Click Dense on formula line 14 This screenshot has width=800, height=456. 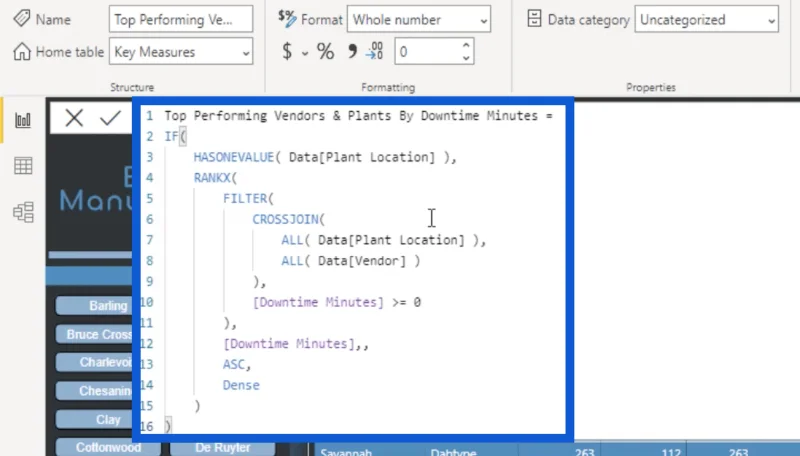click(241, 385)
